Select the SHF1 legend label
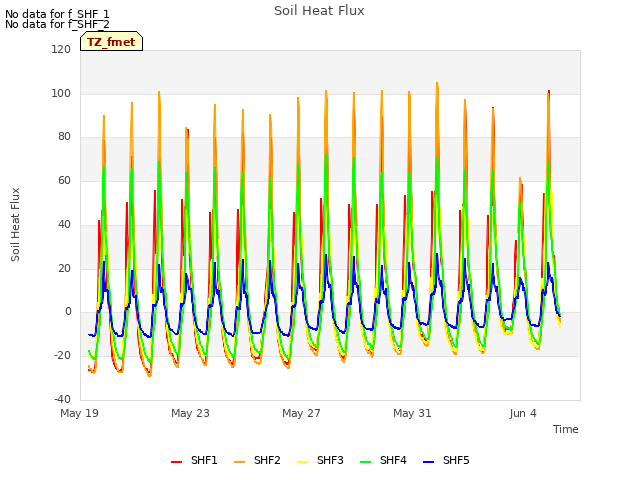This screenshot has width=640, height=480. 204,460
